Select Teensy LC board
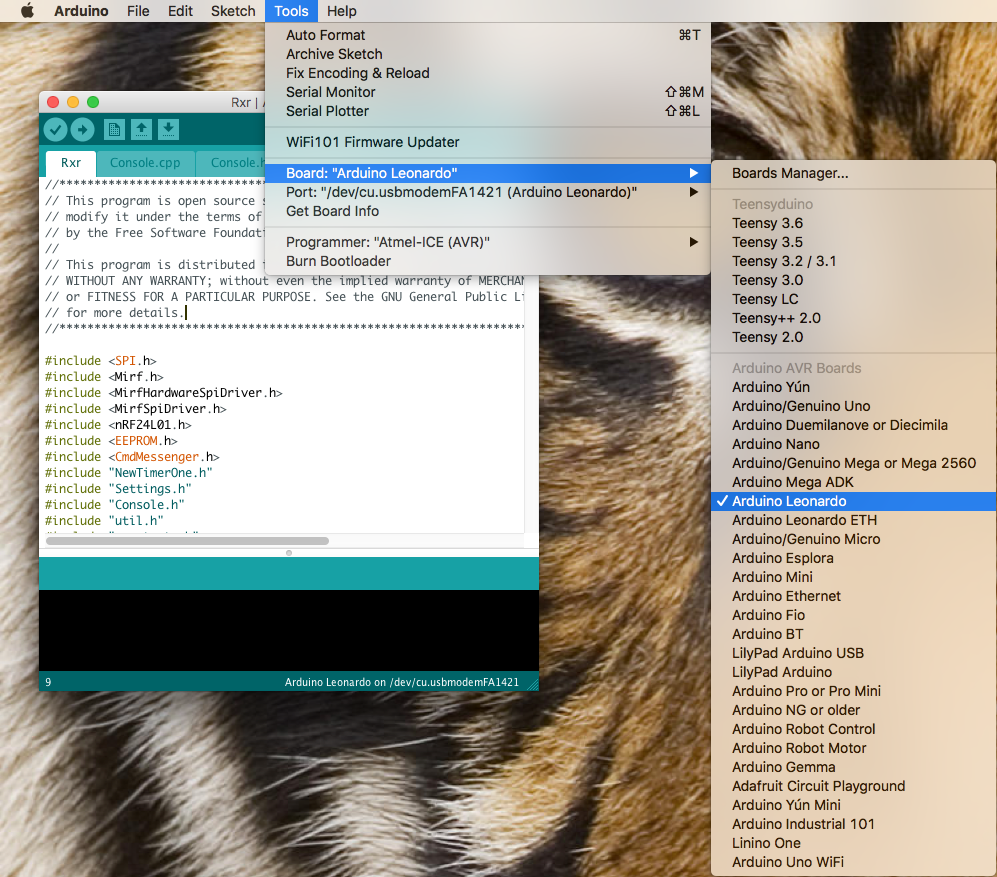997x877 pixels. (x=854, y=299)
